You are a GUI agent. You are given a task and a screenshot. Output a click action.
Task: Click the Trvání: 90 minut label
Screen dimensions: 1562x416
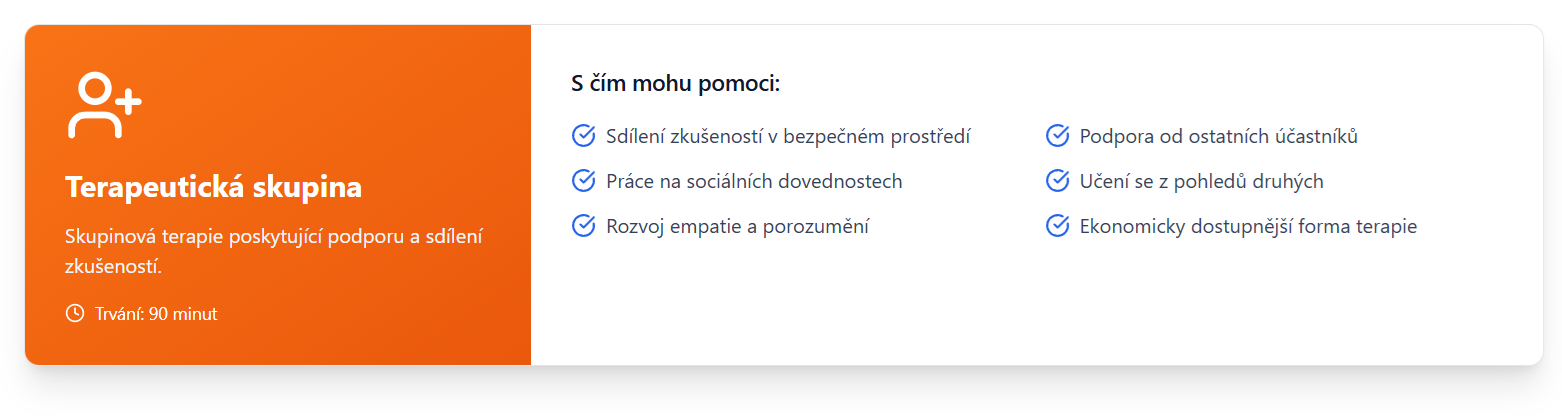(x=155, y=314)
